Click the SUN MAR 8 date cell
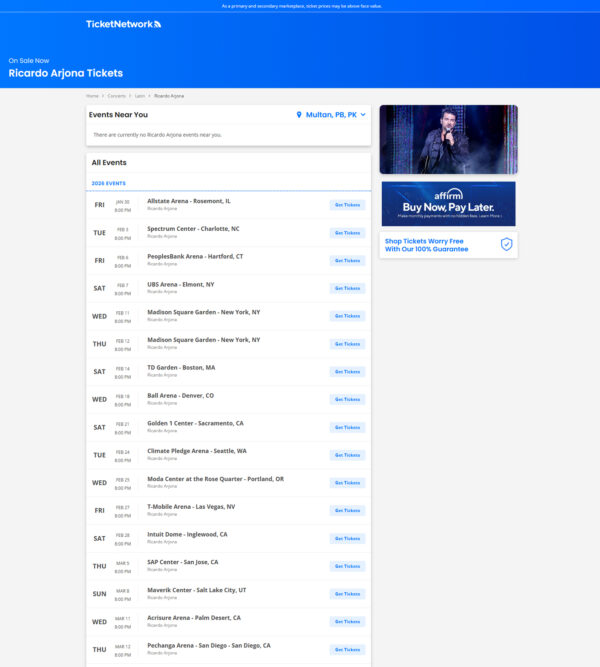600x667 pixels. tap(113, 595)
